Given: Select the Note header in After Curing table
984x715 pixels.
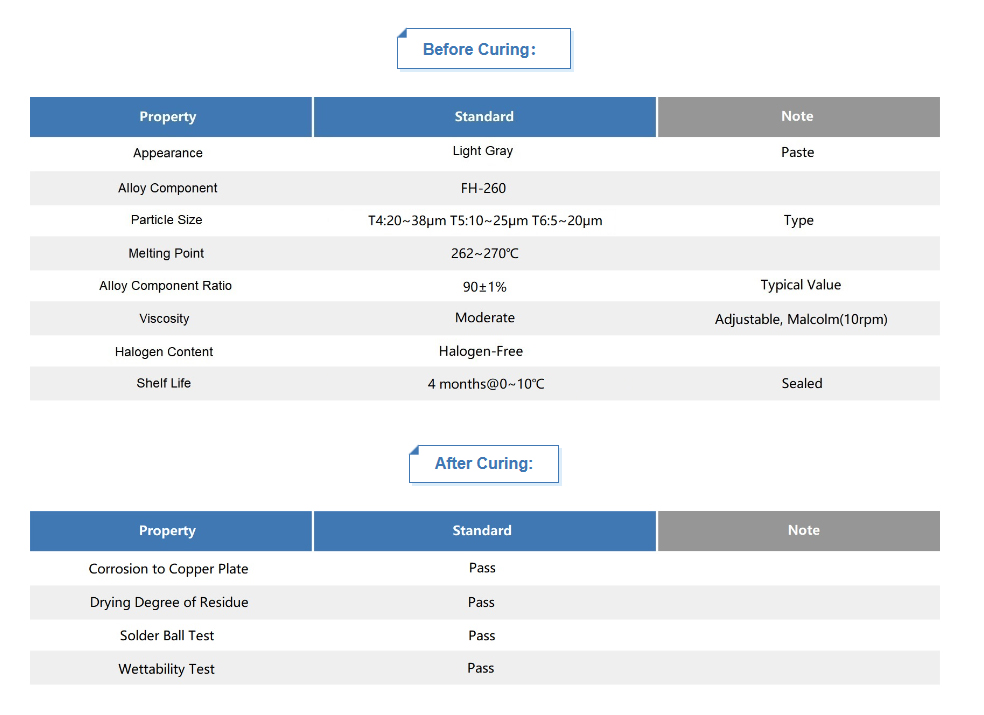Looking at the screenshot, I should [x=798, y=531].
